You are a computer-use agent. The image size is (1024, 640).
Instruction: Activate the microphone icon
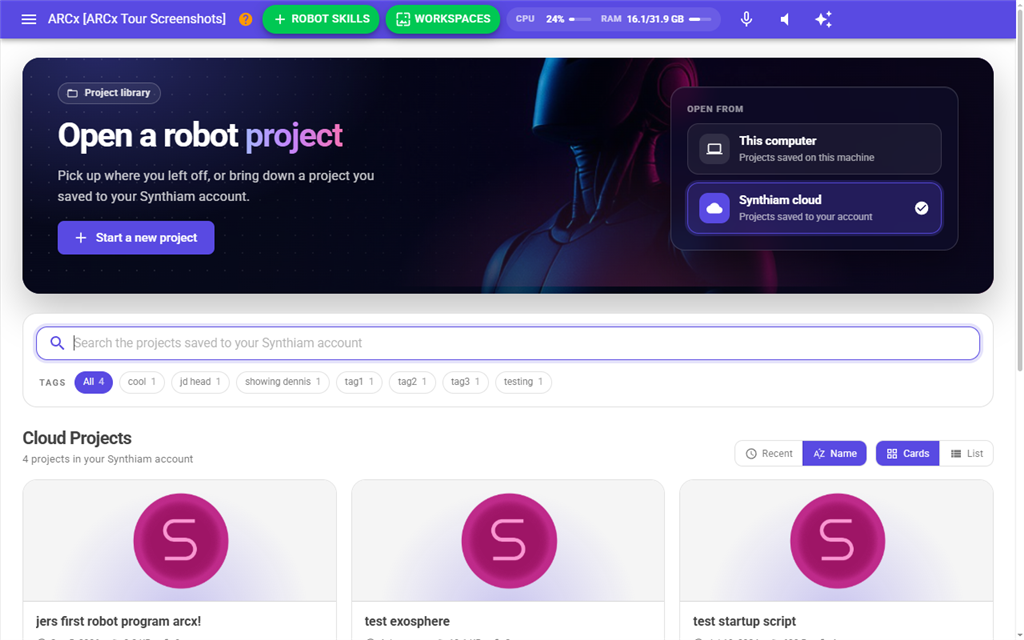point(746,19)
